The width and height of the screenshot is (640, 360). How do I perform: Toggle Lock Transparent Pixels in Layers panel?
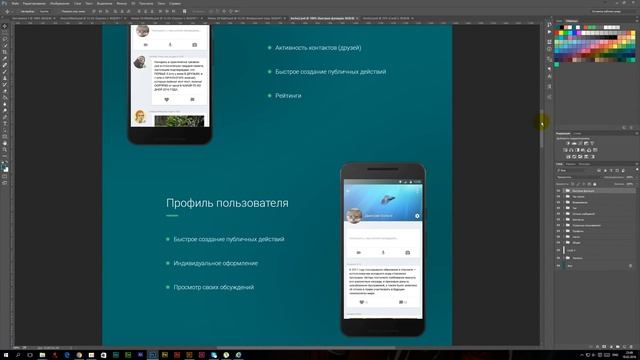pyautogui.click(x=573, y=184)
